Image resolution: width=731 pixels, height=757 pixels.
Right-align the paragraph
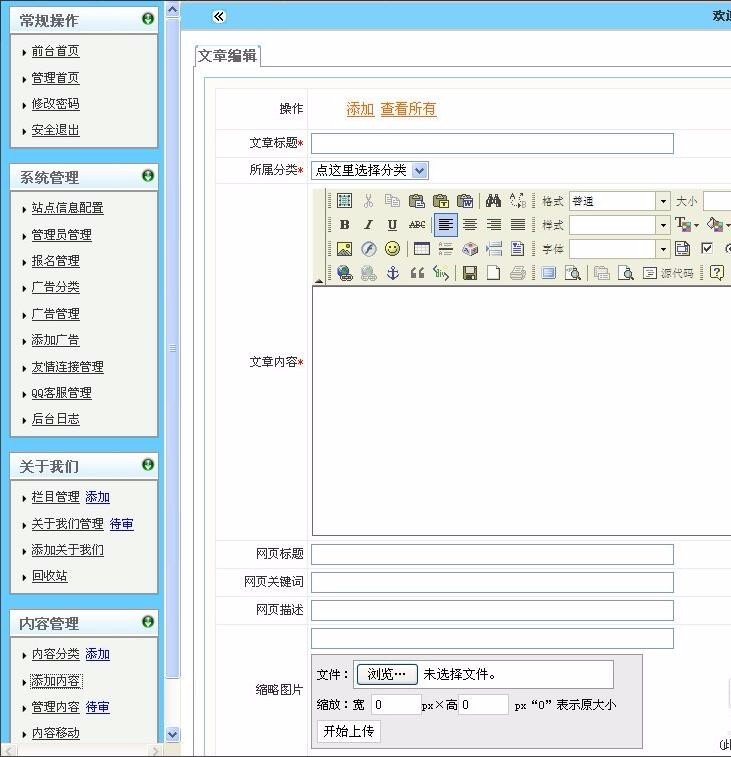pos(493,224)
